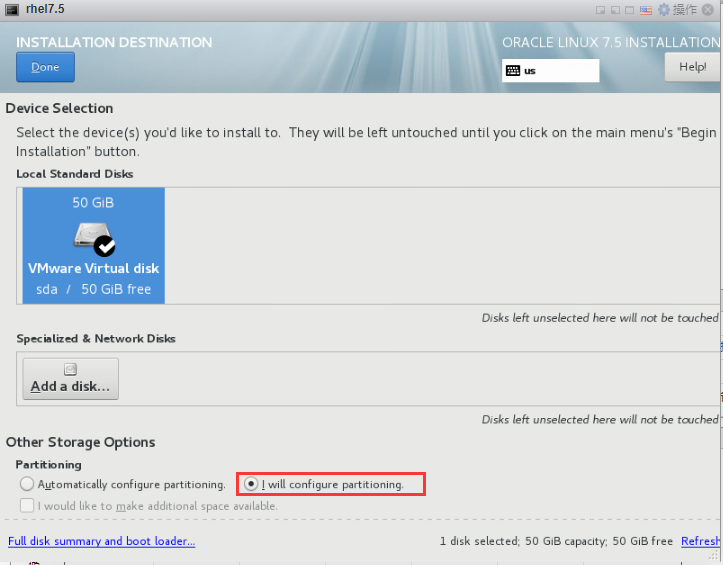723x565 pixels.
Task: Click the us keyboard layout indicator
Action: coord(551,71)
